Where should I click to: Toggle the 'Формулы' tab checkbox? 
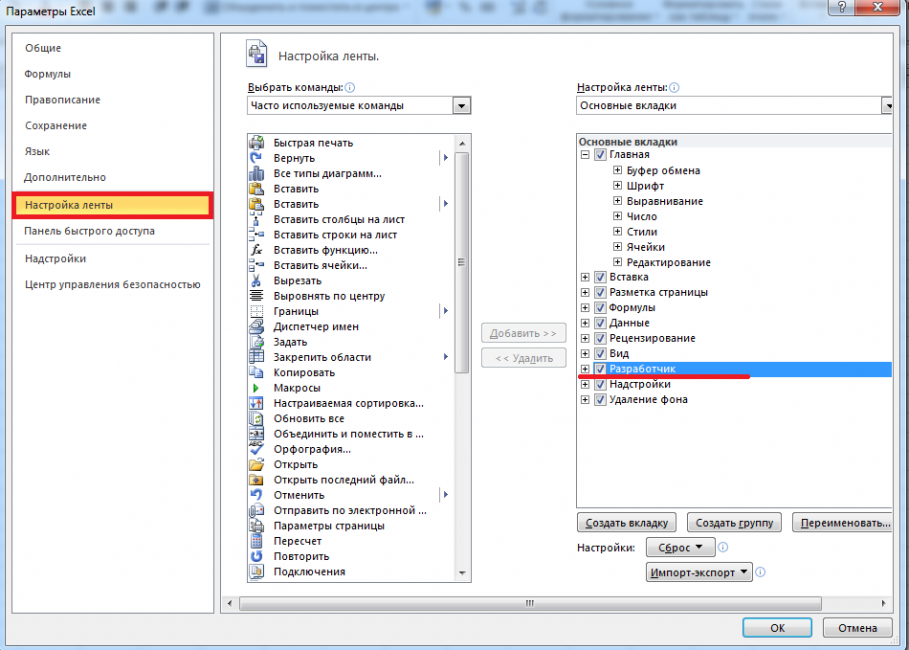pos(600,307)
